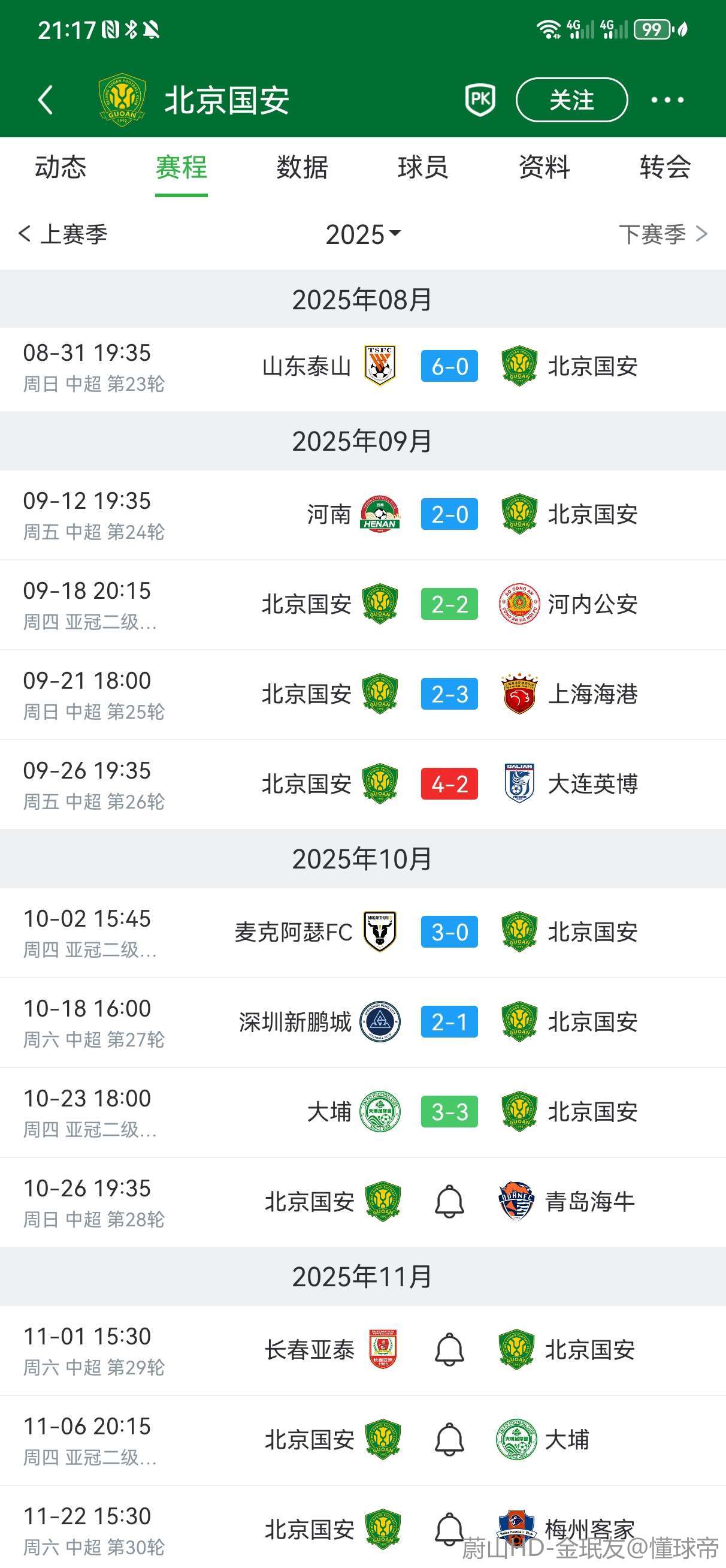Open the 6-0 score for Shandong match
Image resolution: width=726 pixels, height=1568 pixels.
pyautogui.click(x=449, y=366)
